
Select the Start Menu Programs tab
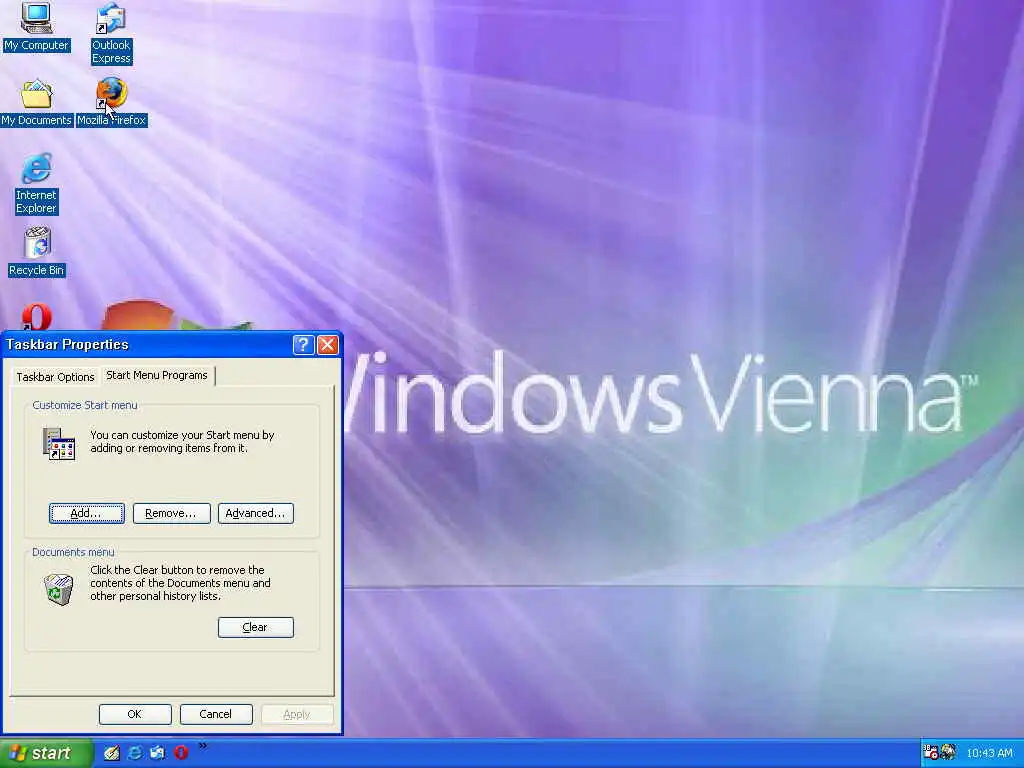[157, 376]
